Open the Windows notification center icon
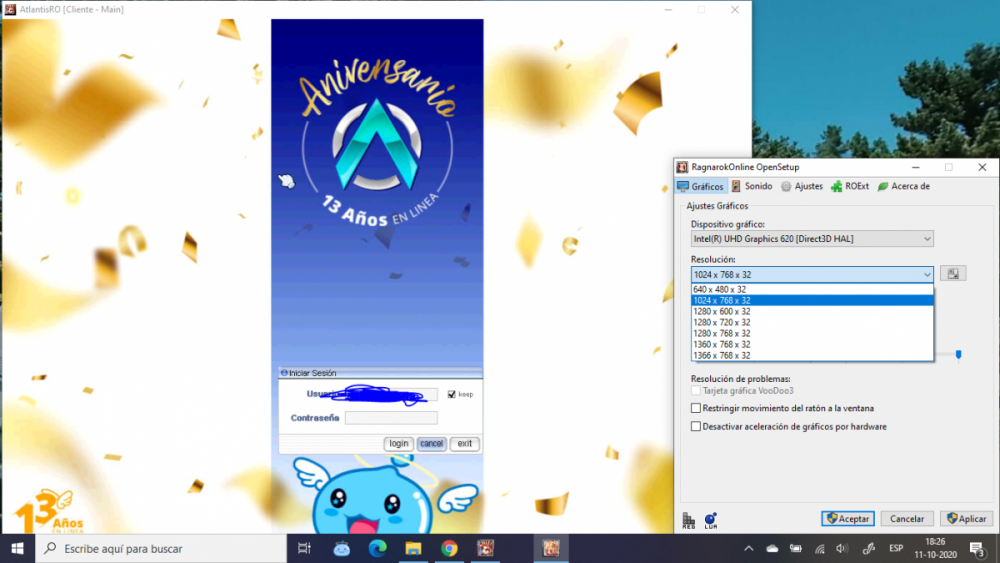Viewport: 1000px width, 563px height. point(976,548)
